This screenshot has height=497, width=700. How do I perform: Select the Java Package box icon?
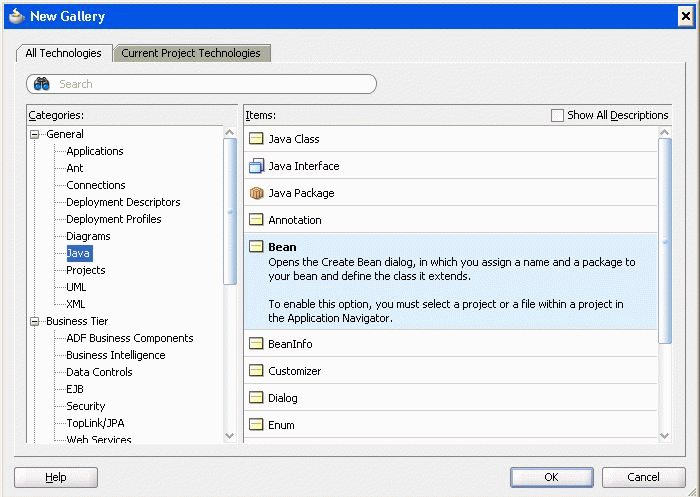(256, 193)
